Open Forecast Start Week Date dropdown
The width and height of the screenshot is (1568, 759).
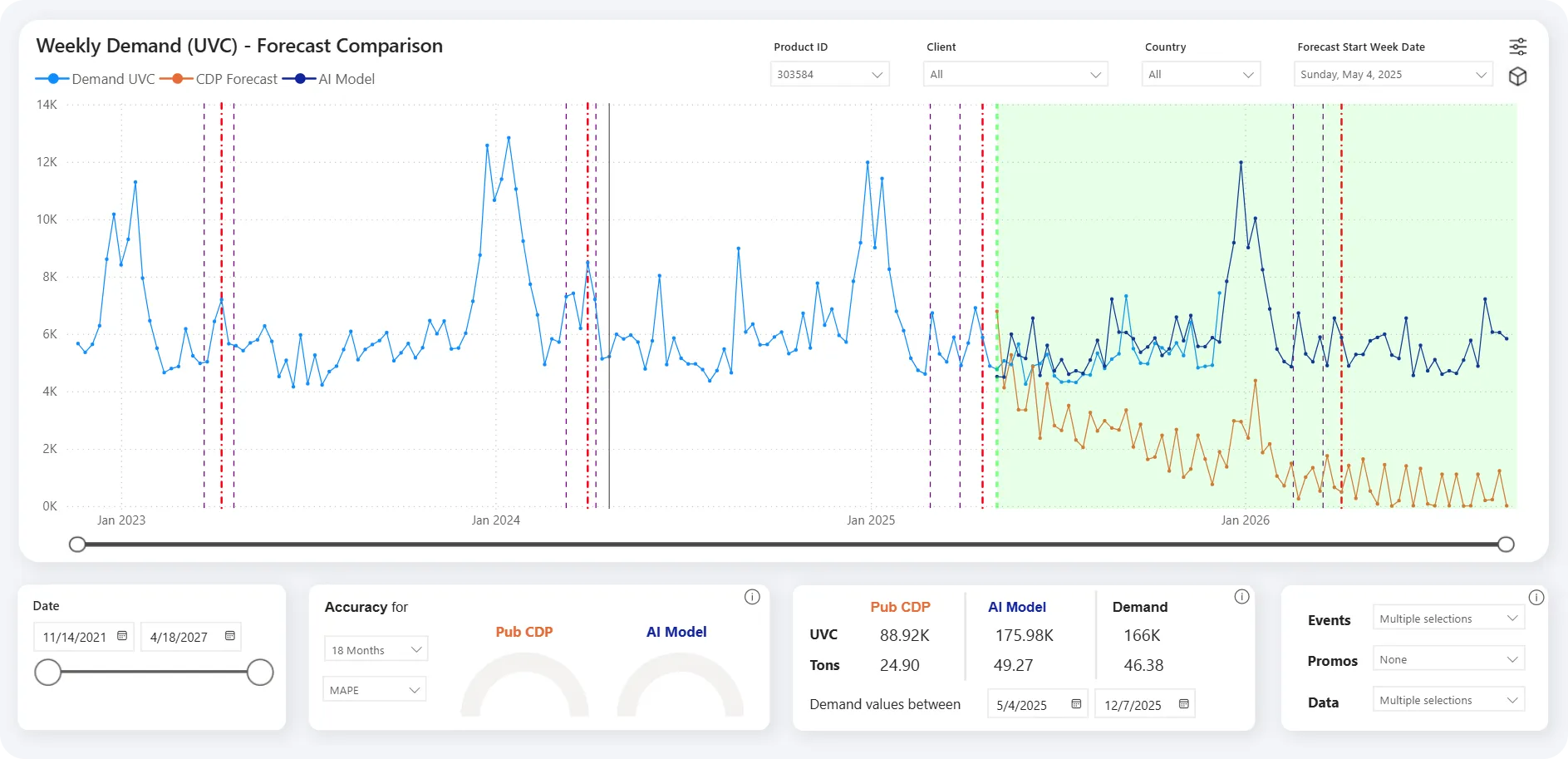coord(1394,74)
